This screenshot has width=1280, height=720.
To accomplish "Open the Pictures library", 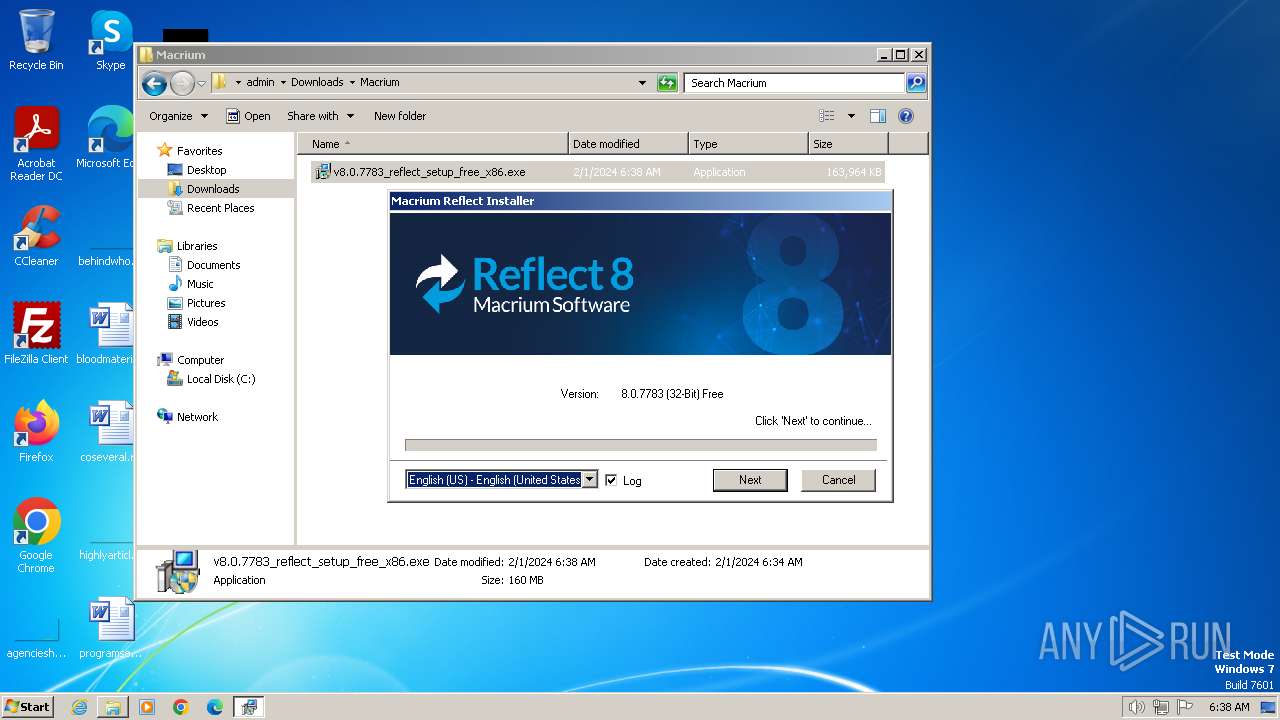I will click(206, 303).
